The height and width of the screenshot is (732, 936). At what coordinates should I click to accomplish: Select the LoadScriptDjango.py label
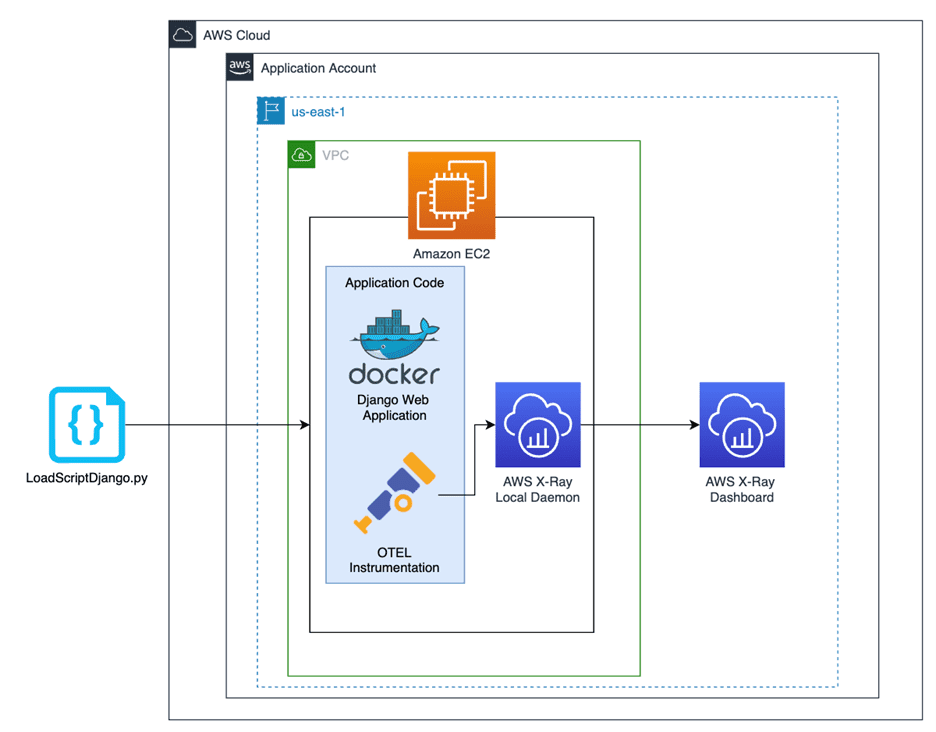(87, 478)
